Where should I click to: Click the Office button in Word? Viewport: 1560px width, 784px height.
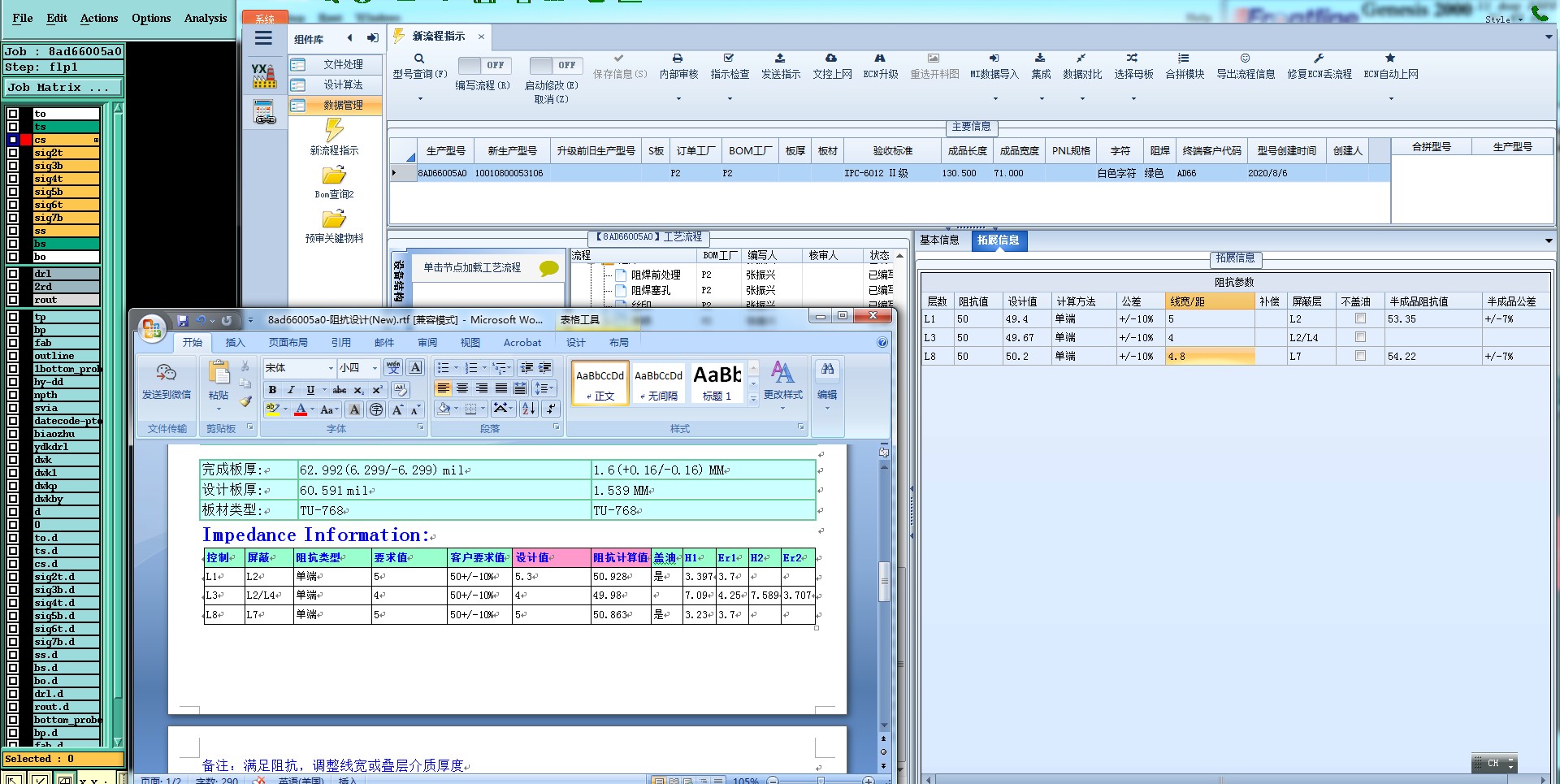click(151, 328)
